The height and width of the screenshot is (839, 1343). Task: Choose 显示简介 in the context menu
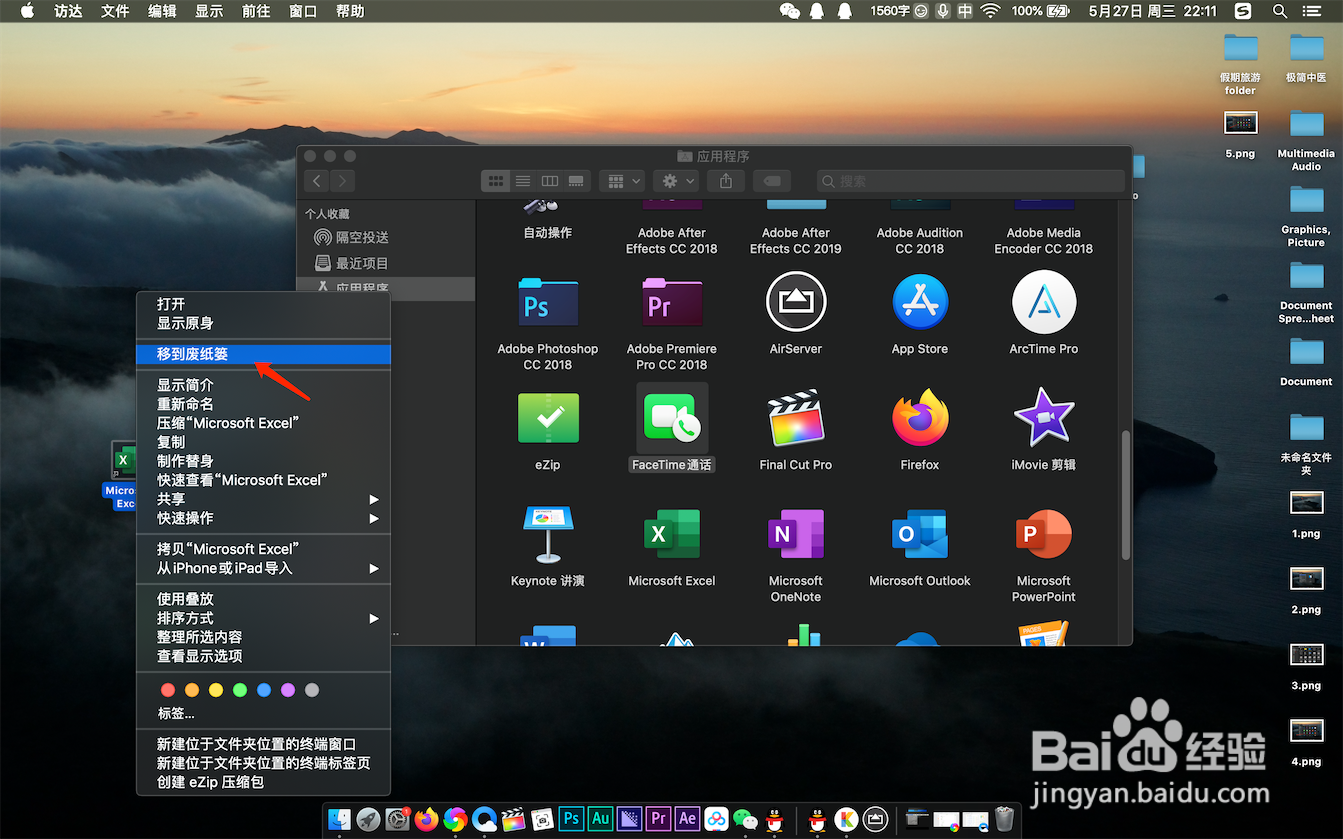point(263,385)
